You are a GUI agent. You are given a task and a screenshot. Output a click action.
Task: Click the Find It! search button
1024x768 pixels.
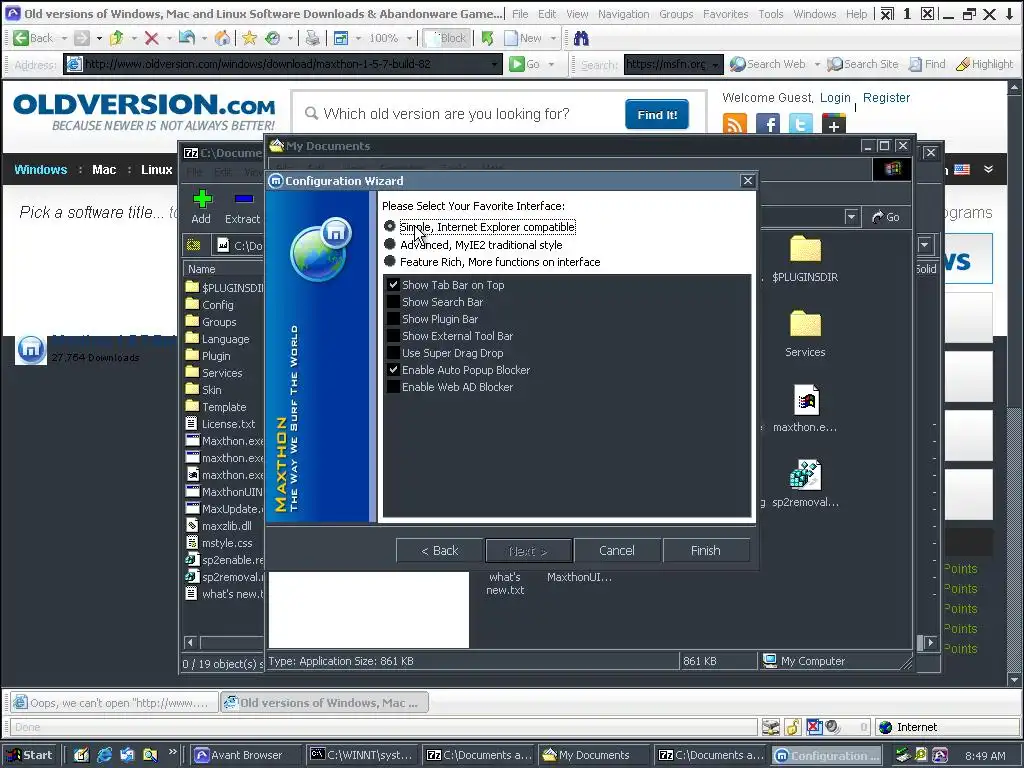[x=657, y=114]
